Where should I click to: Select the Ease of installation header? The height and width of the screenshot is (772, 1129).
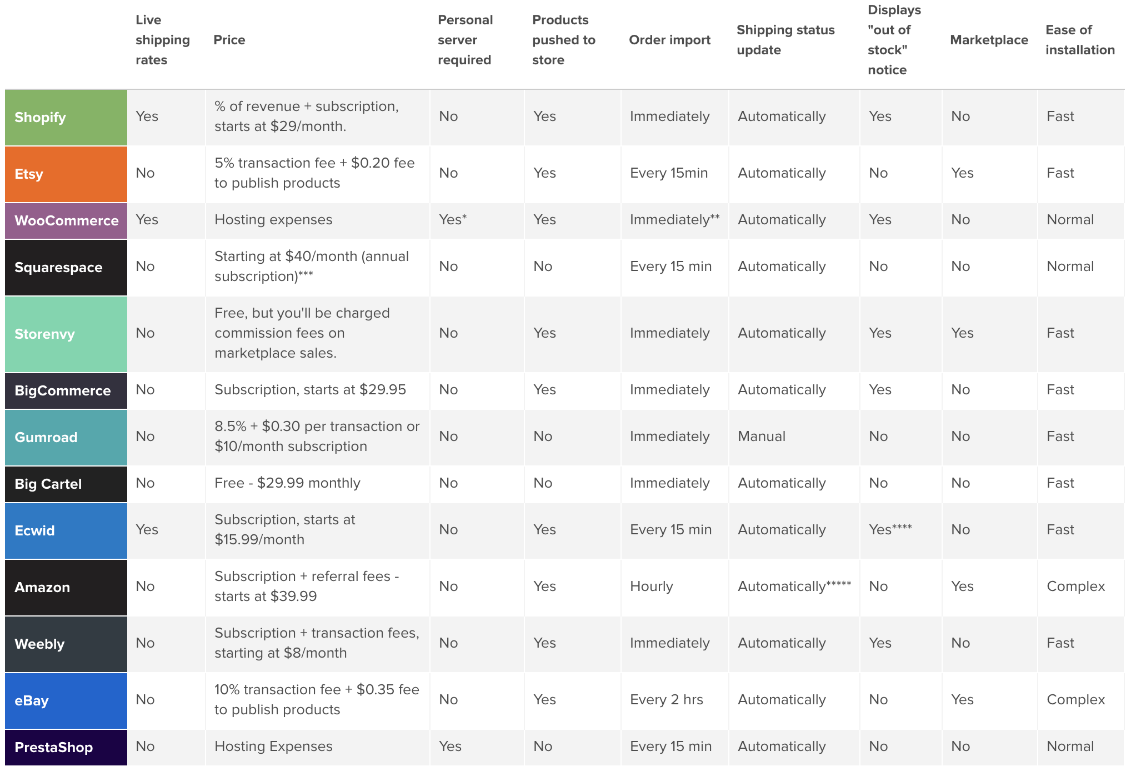[x=1079, y=40]
